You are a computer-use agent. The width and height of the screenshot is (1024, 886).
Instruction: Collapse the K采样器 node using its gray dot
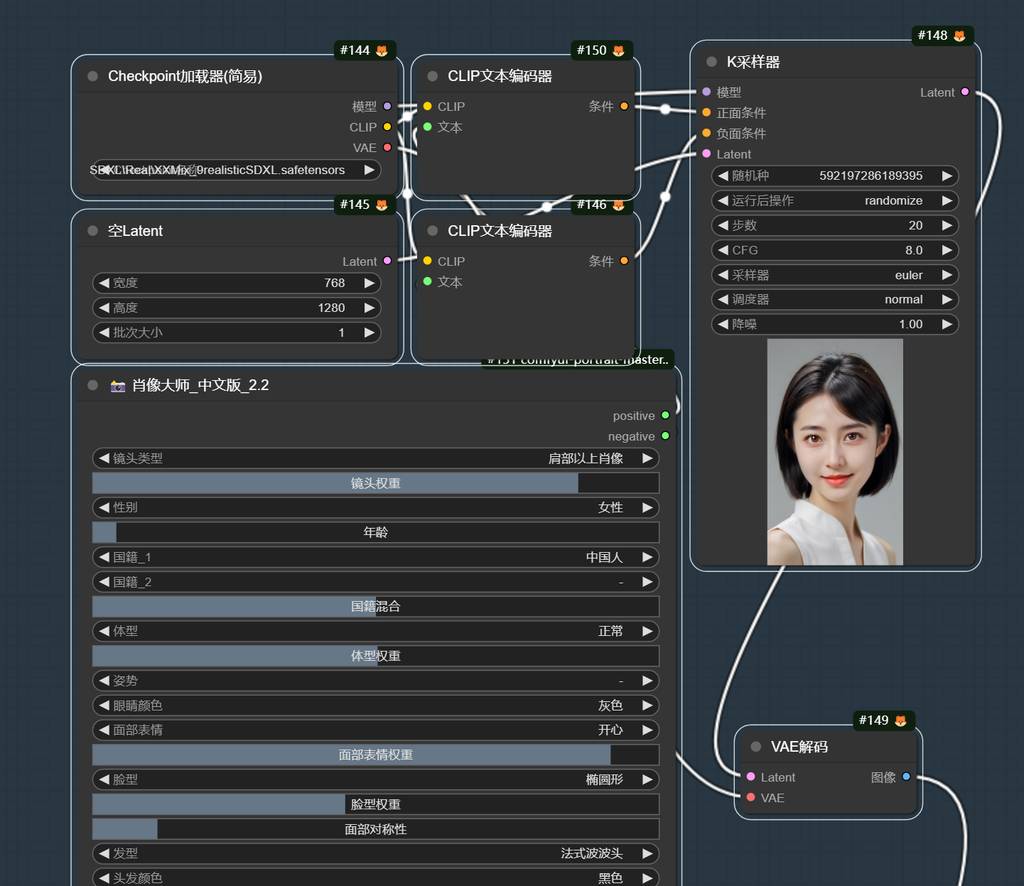click(x=711, y=62)
